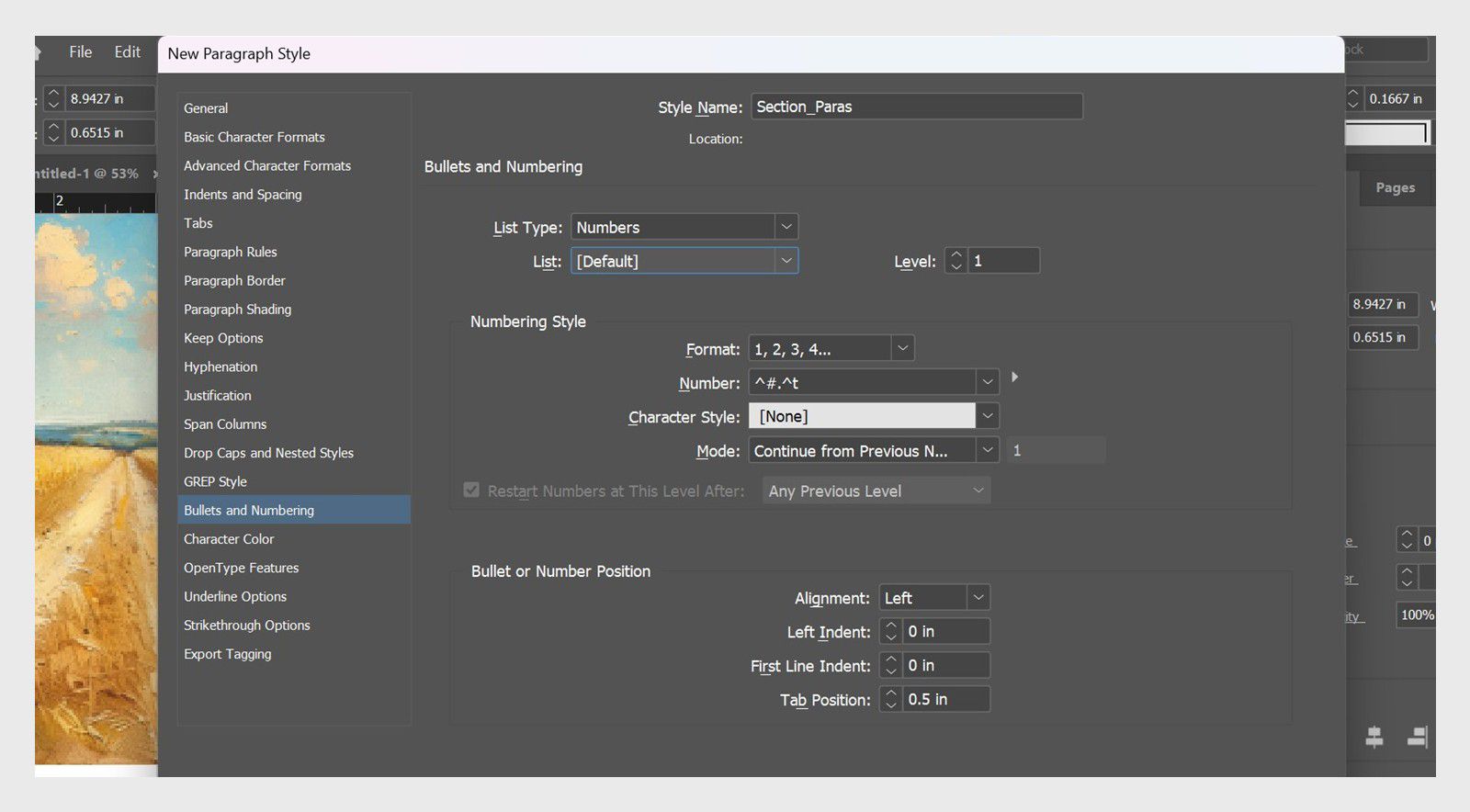This screenshot has height=812, width=1470.
Task: Toggle Restart Numbers at This Level checkbox
Action: [x=471, y=491]
